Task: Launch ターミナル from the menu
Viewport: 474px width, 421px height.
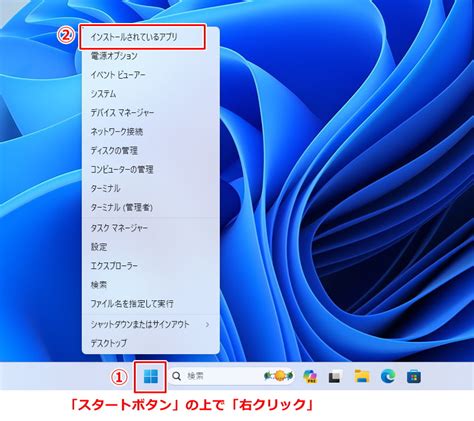Action: pos(151,189)
